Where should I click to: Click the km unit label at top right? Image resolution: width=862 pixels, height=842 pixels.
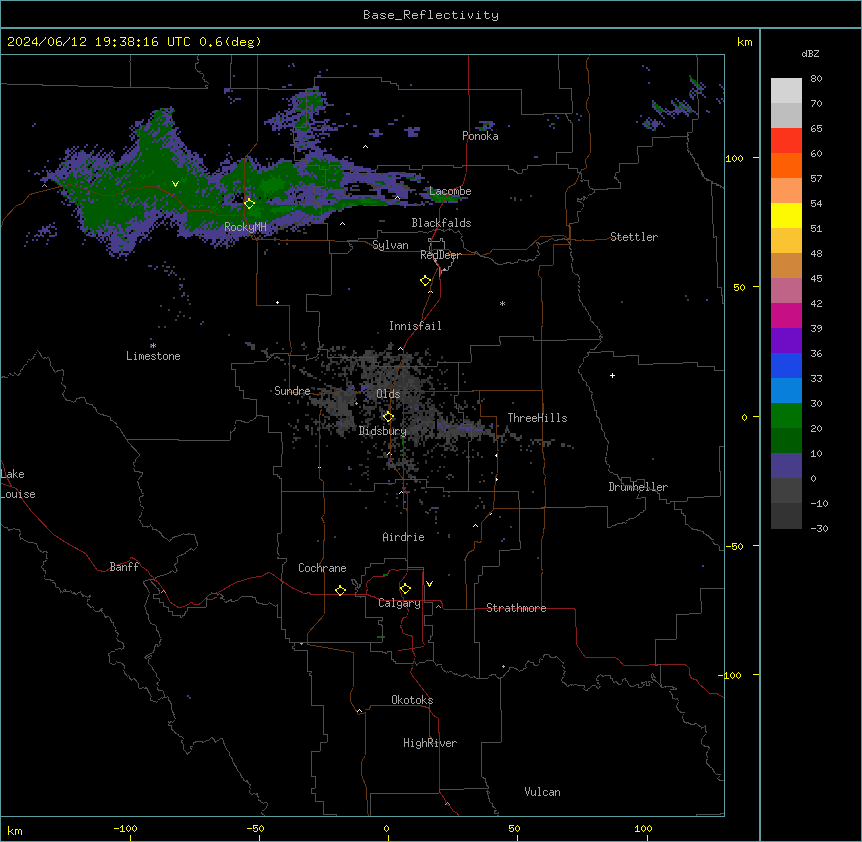coord(744,42)
